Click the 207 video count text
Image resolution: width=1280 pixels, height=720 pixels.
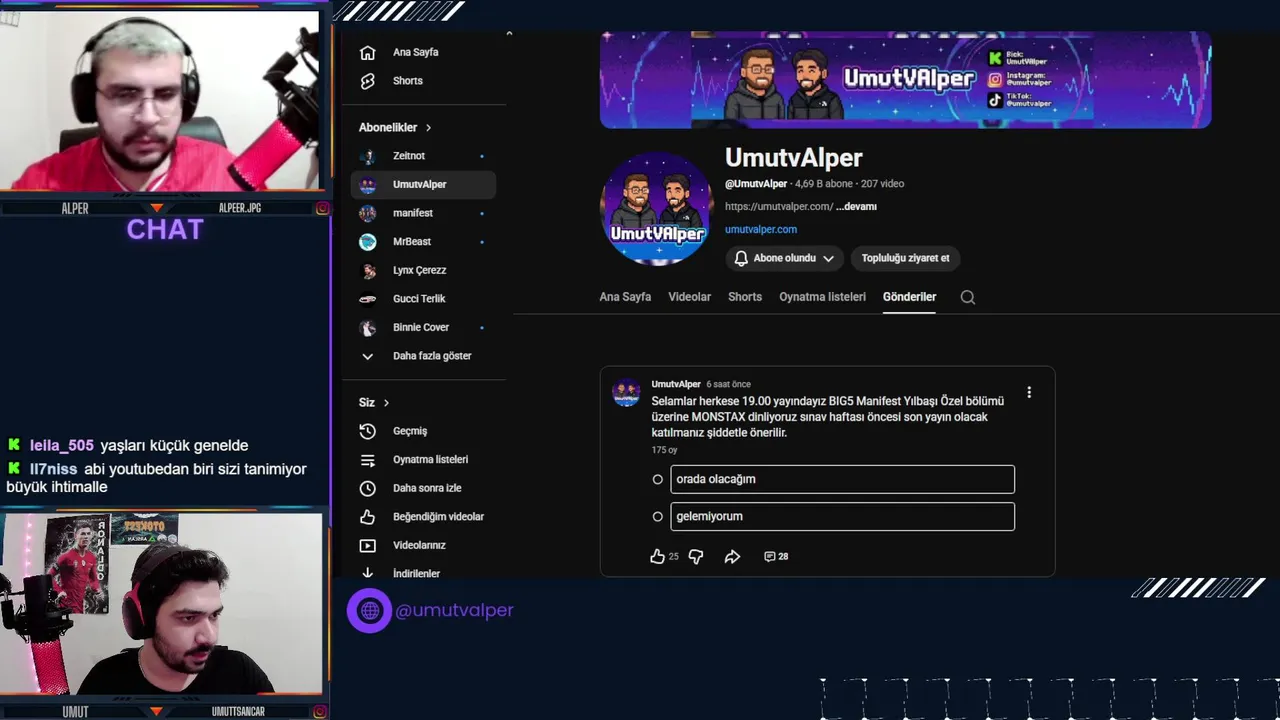[x=882, y=184]
